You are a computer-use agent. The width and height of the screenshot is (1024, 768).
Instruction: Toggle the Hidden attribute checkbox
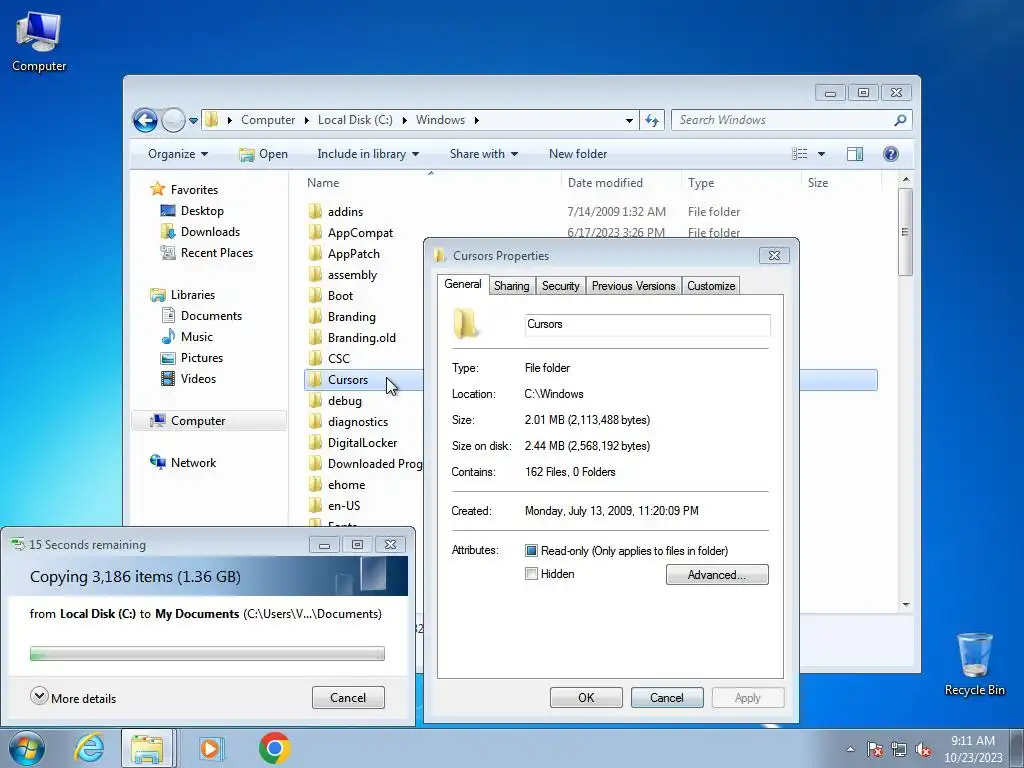pos(532,574)
